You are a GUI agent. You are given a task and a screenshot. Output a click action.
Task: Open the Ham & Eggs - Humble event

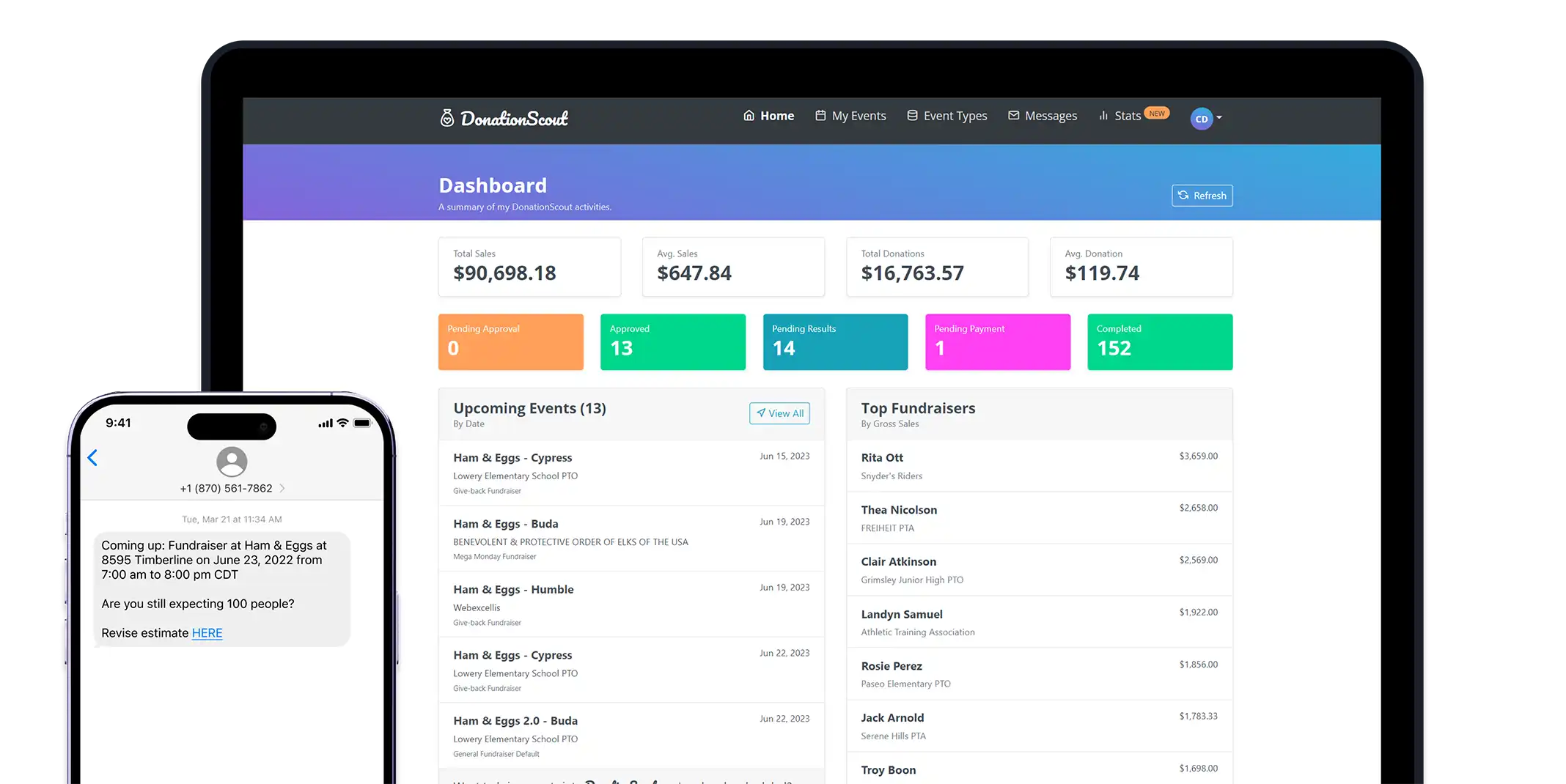click(631, 604)
